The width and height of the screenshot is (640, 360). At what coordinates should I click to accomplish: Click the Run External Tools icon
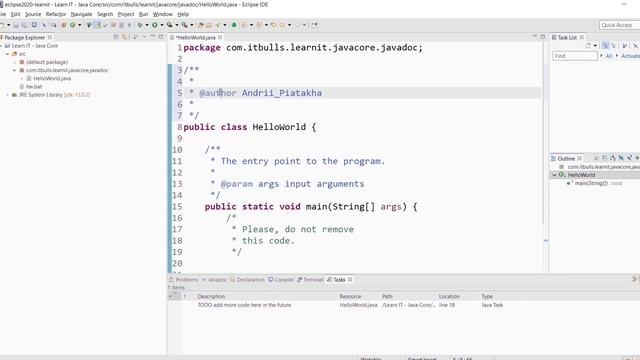[x=184, y=25]
